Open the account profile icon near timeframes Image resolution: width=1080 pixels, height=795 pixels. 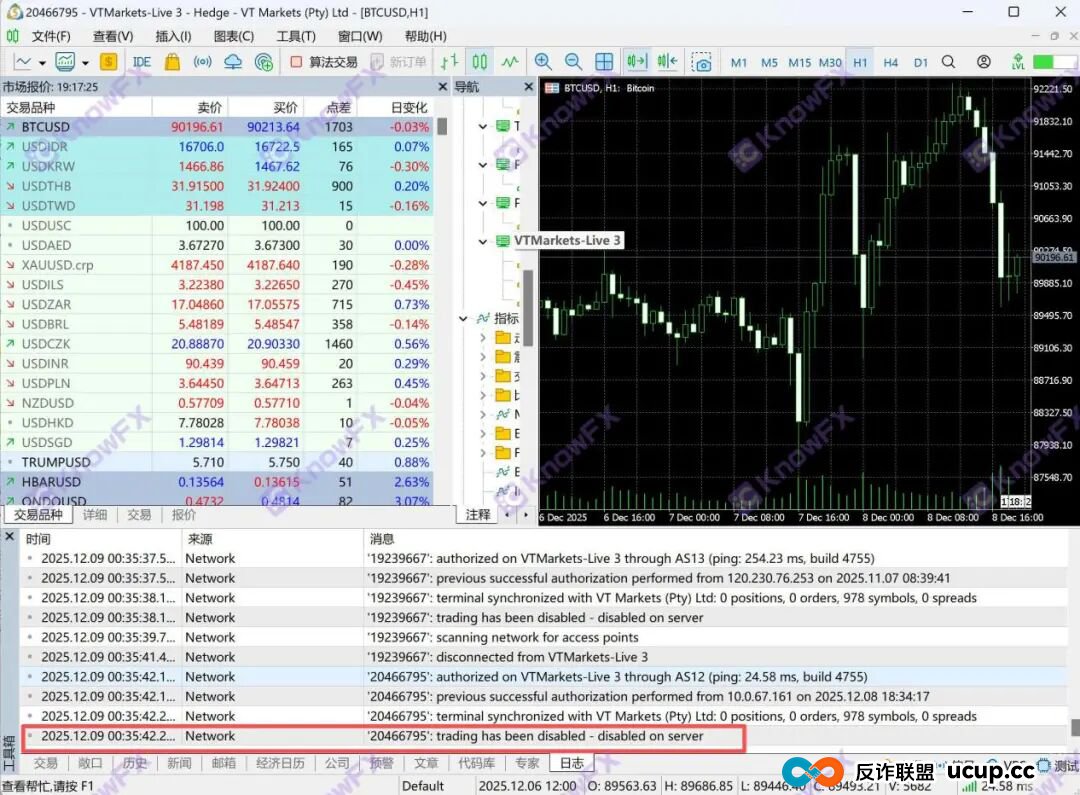(983, 62)
